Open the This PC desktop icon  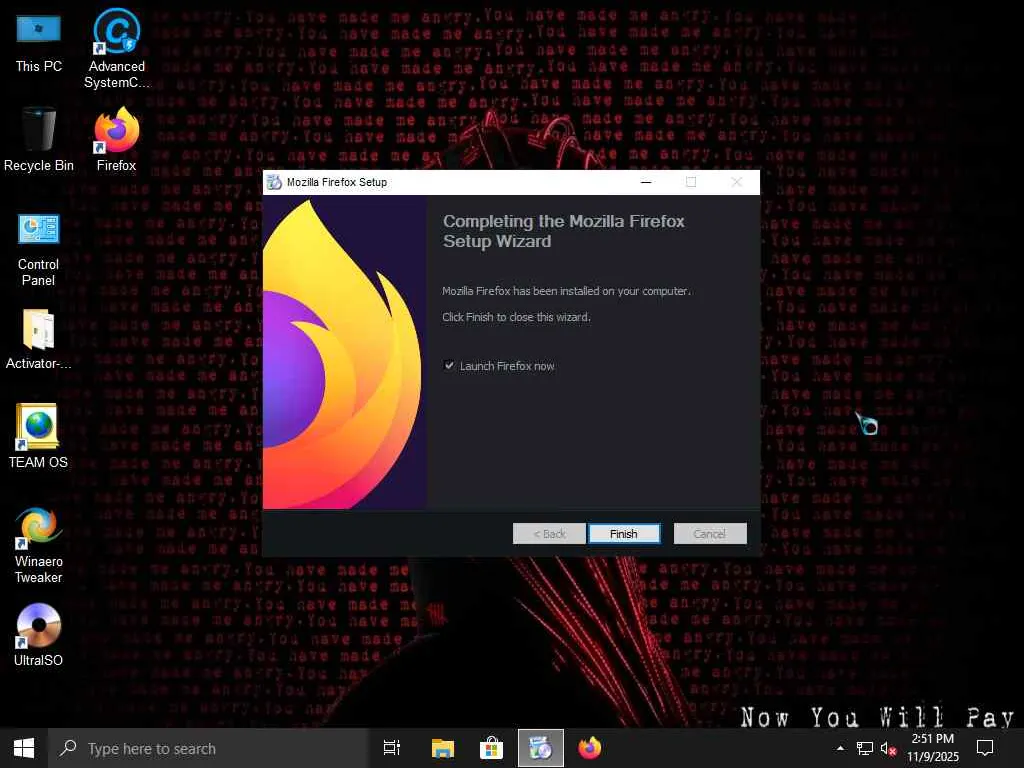39,40
